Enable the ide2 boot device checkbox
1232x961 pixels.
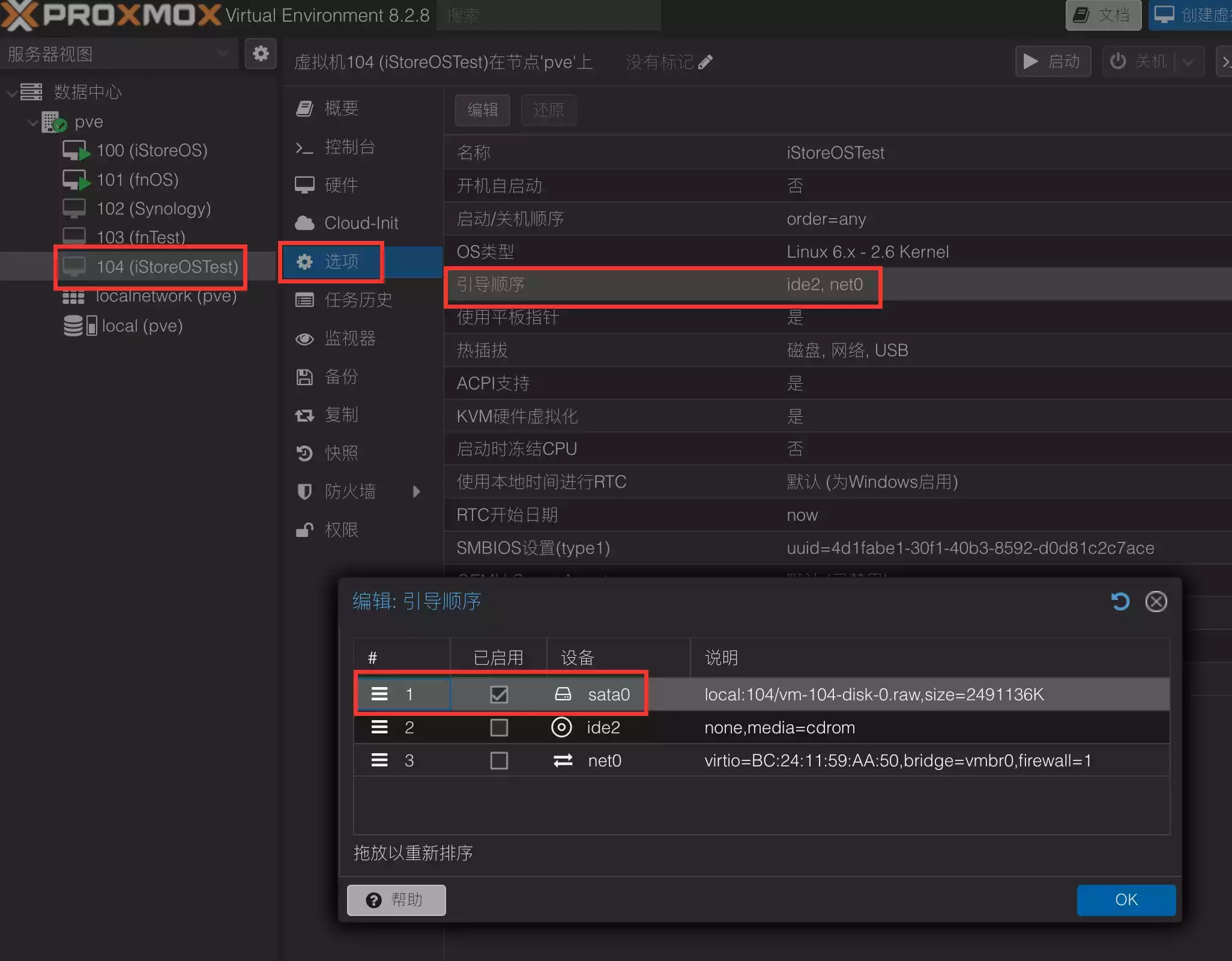499,727
